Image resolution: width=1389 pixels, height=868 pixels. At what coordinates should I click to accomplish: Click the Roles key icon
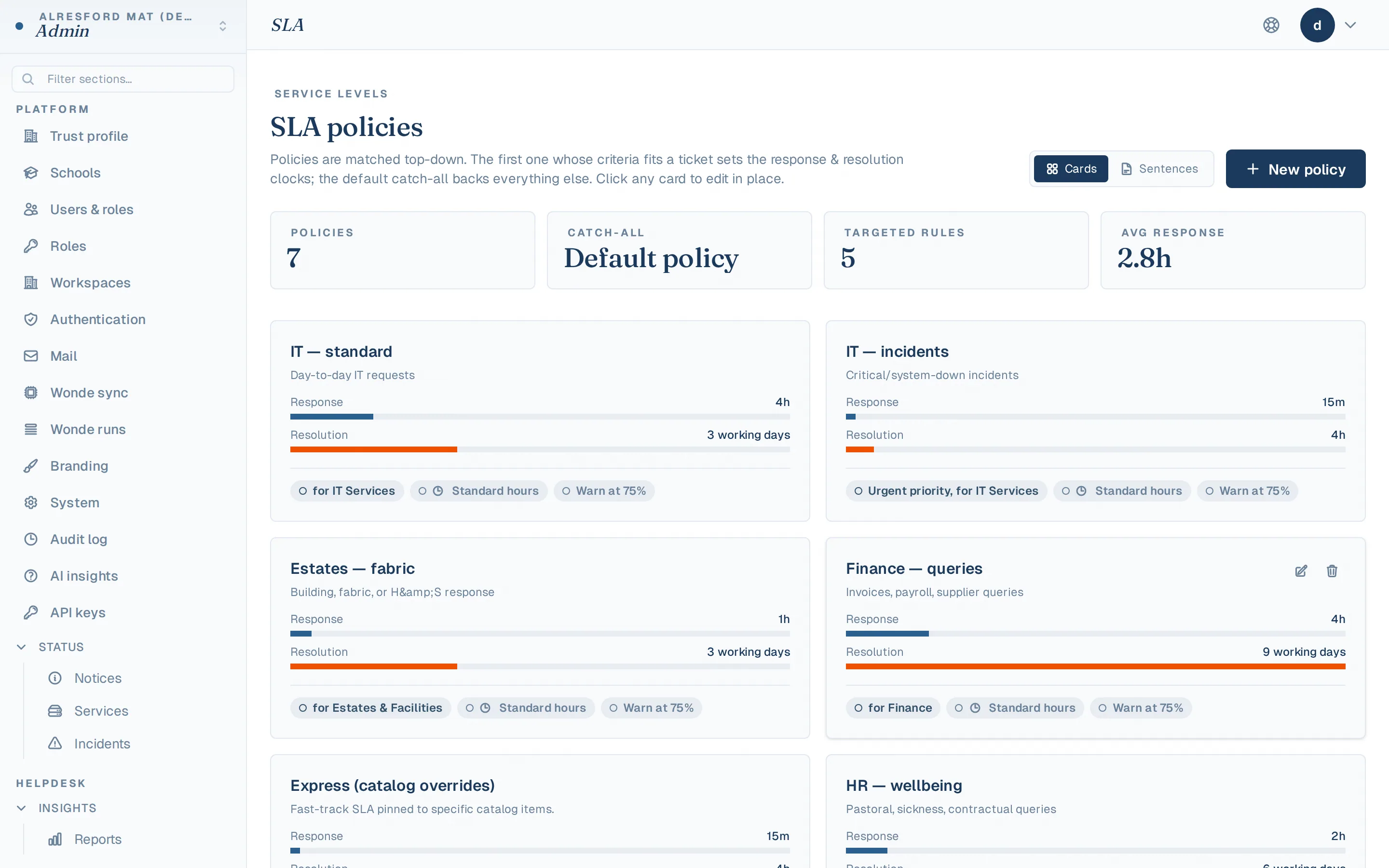[x=31, y=246]
